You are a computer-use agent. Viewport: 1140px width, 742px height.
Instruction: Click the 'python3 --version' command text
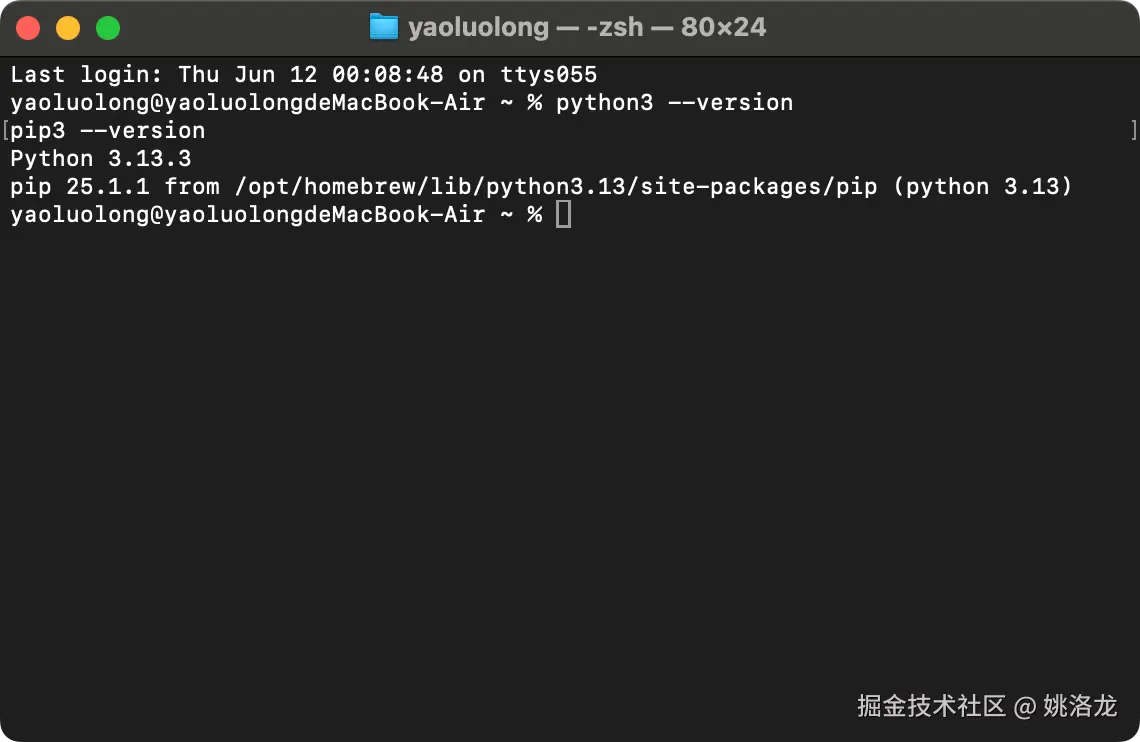coord(675,102)
